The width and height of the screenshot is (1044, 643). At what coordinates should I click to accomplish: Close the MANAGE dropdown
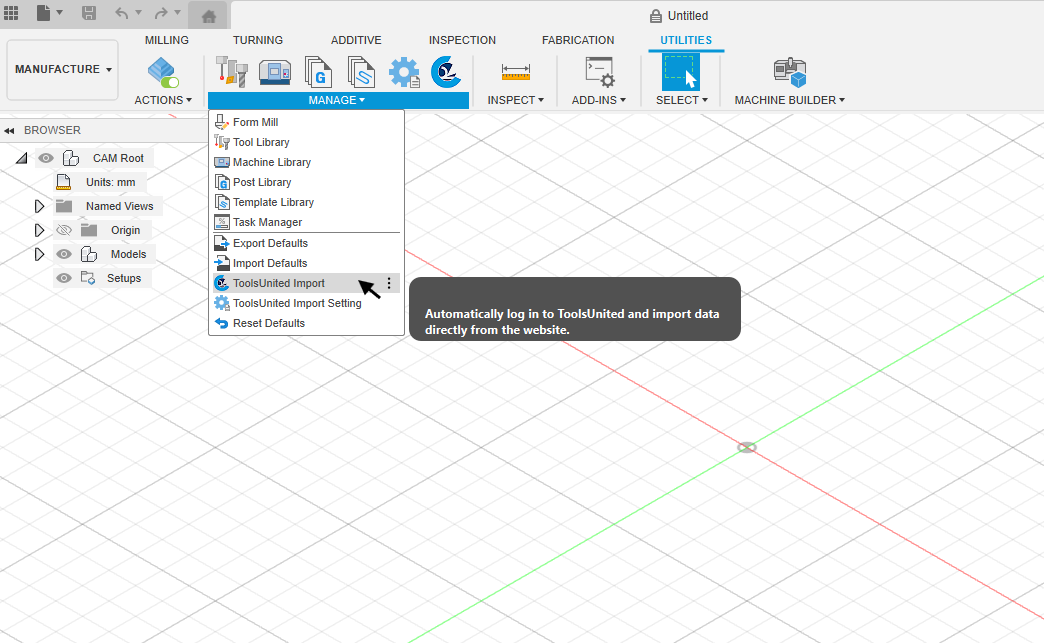pyautogui.click(x=337, y=100)
